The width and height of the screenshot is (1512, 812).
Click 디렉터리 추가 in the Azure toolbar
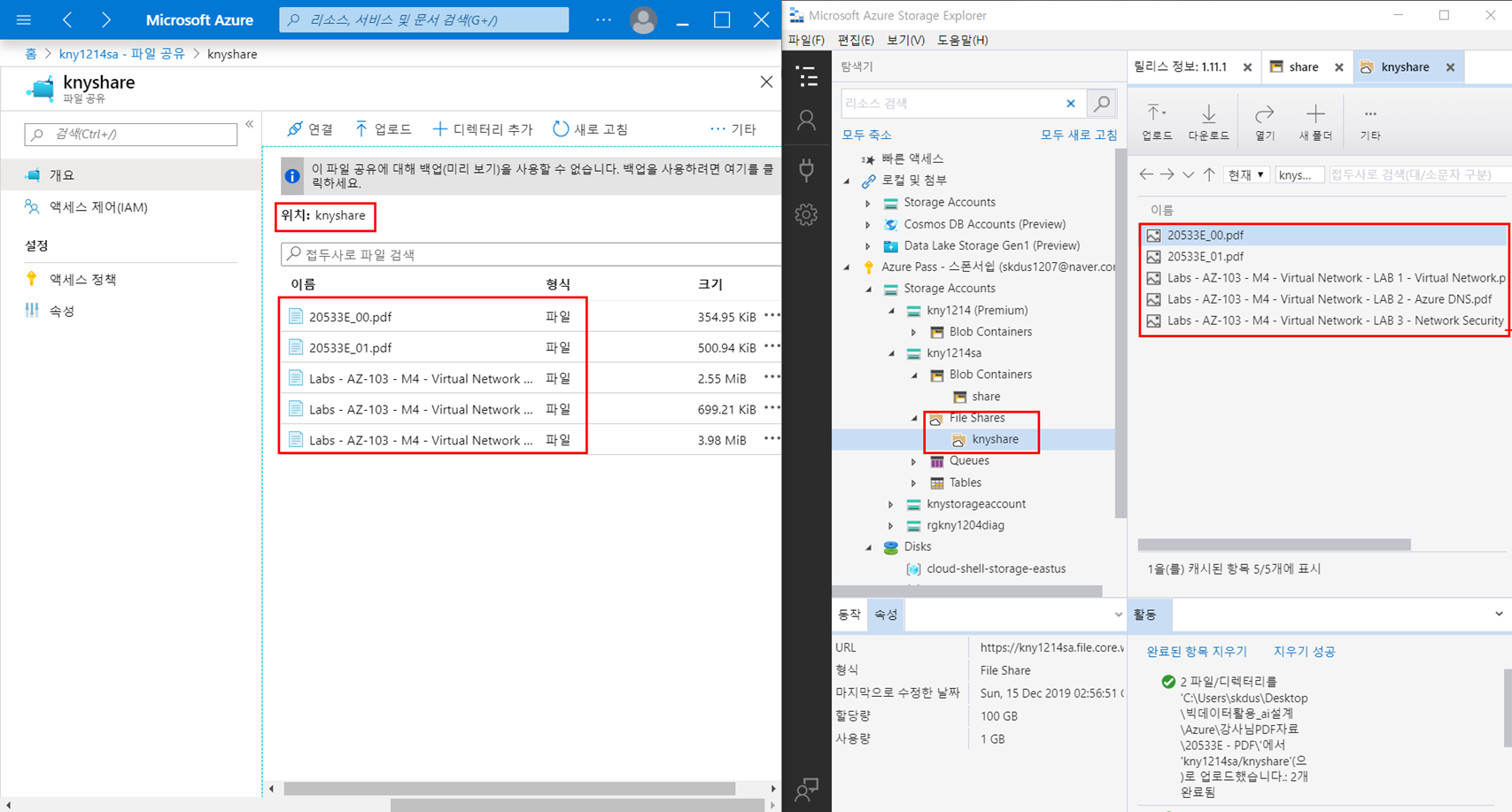coord(483,129)
